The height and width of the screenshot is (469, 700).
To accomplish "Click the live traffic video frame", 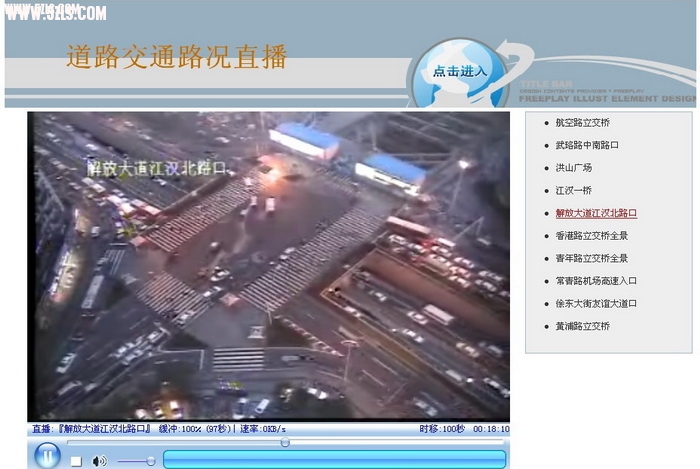I will pyautogui.click(x=268, y=266).
